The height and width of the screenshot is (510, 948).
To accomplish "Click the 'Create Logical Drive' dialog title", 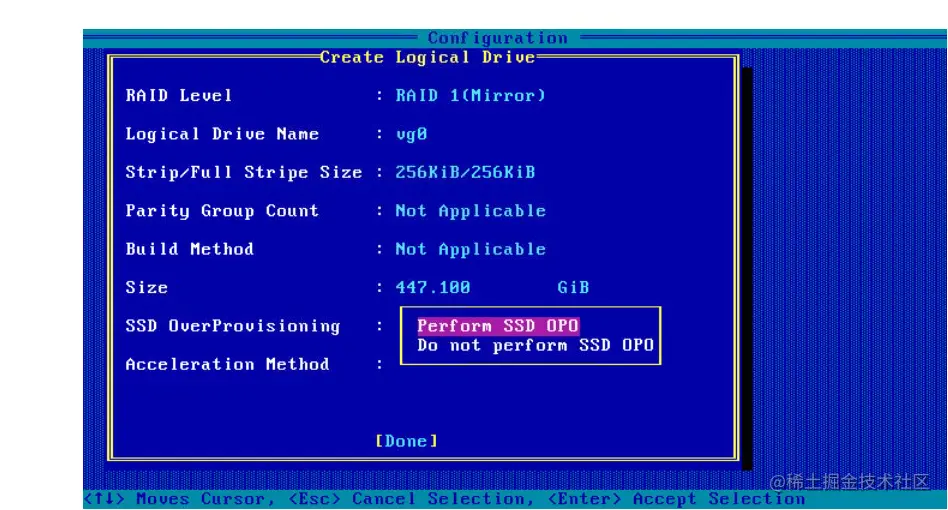I will (x=427, y=57).
